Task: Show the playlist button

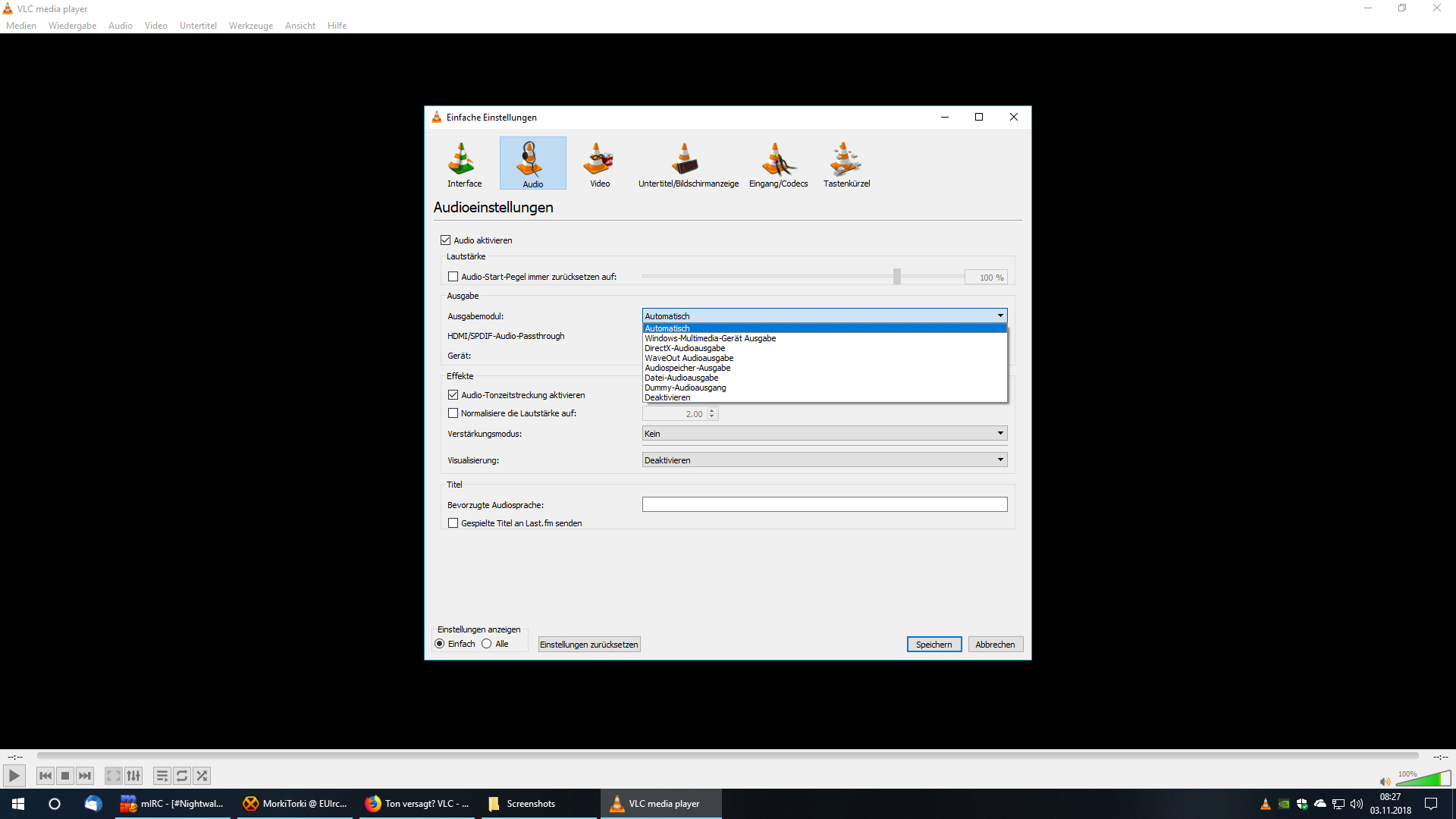Action: [162, 776]
